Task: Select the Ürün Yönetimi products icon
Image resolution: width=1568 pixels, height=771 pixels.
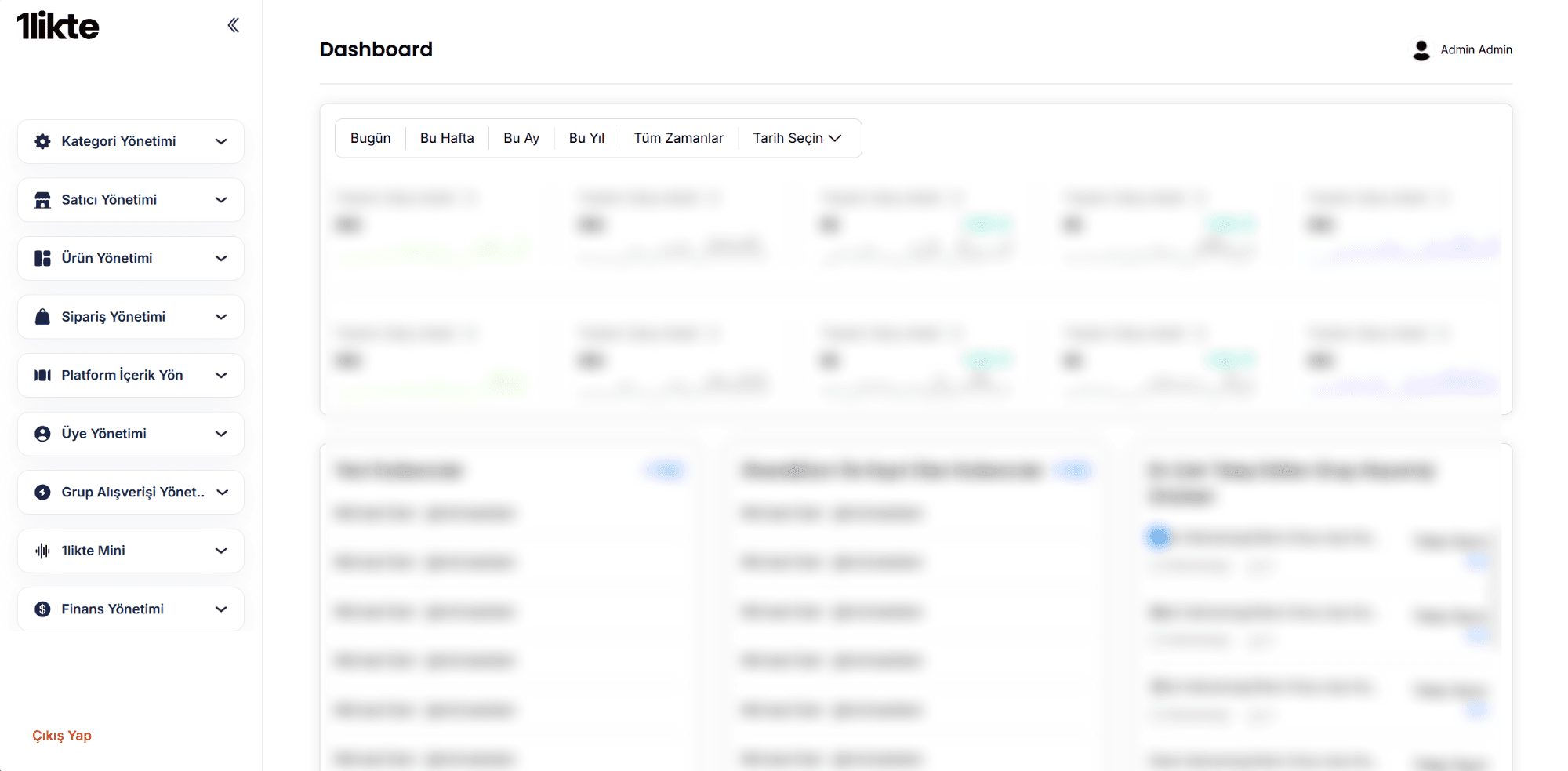Action: click(42, 258)
